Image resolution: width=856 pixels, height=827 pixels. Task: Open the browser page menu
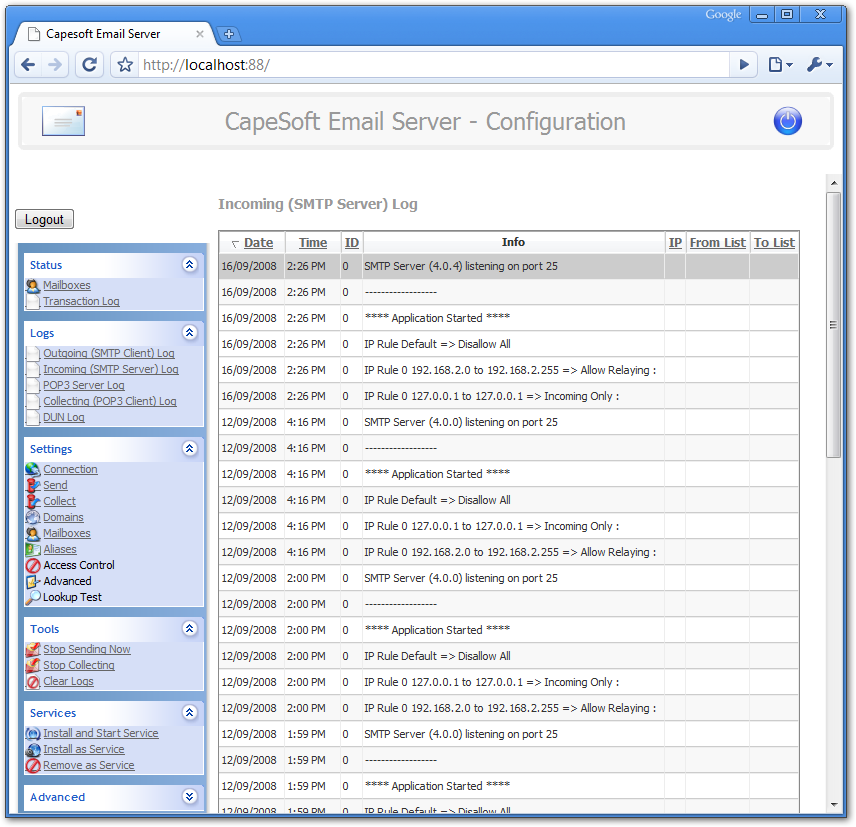click(x=780, y=65)
